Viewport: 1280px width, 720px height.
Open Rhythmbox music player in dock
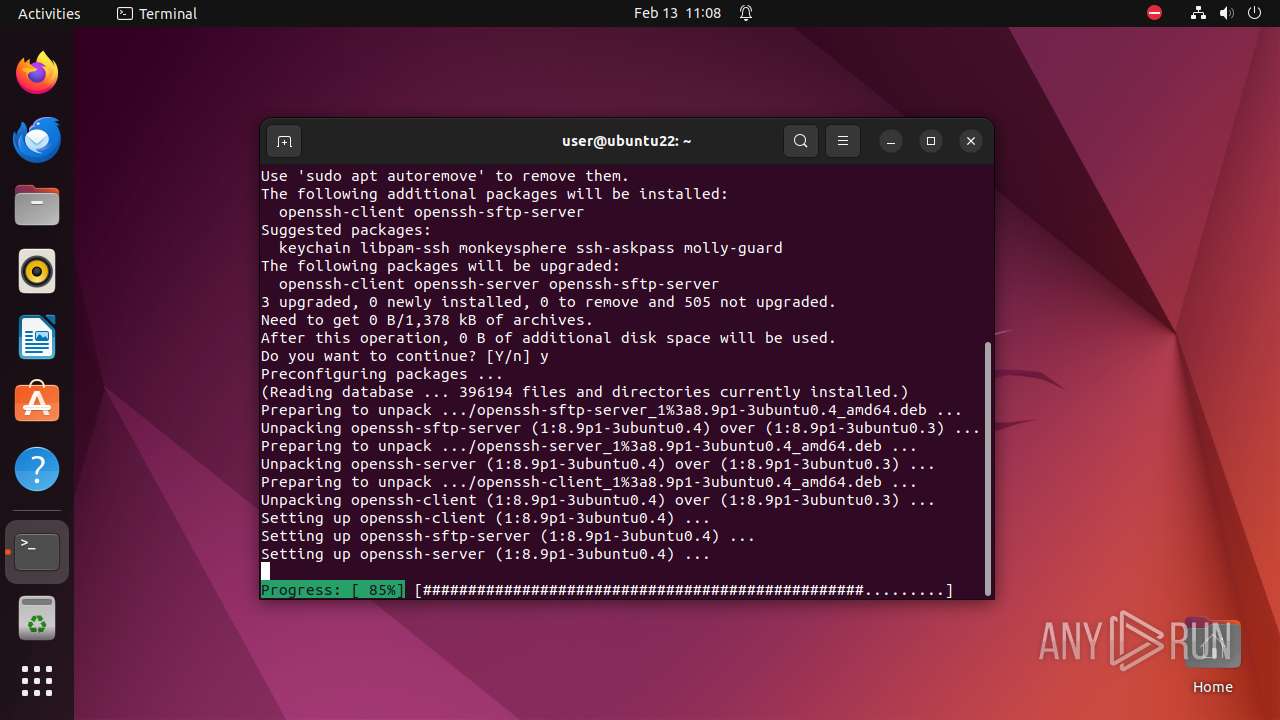pos(37,271)
